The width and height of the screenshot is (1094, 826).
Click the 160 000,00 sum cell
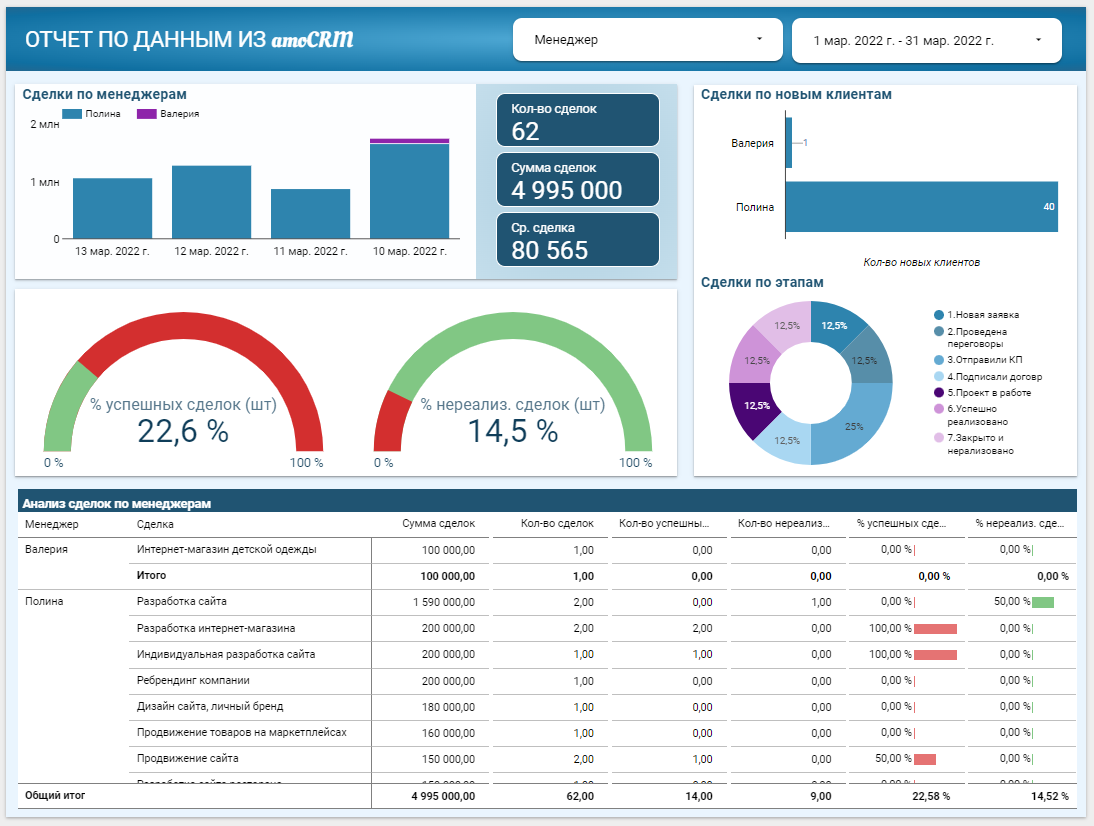point(448,733)
